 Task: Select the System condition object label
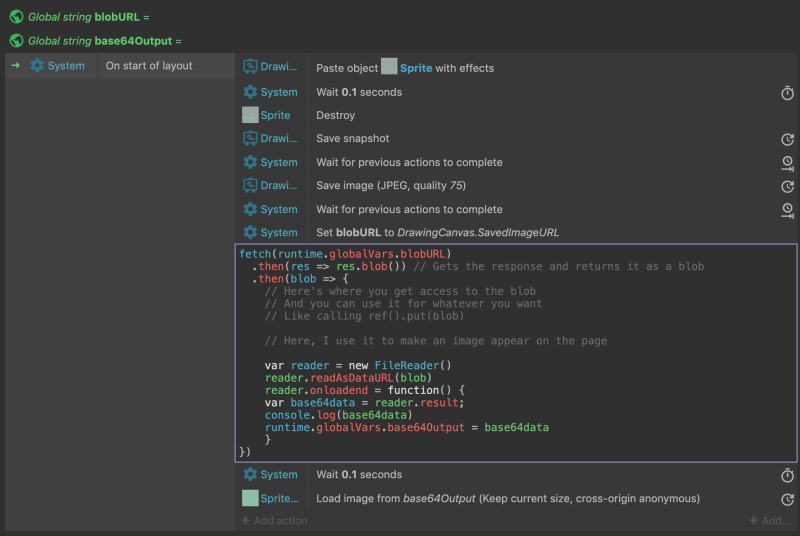(66, 66)
